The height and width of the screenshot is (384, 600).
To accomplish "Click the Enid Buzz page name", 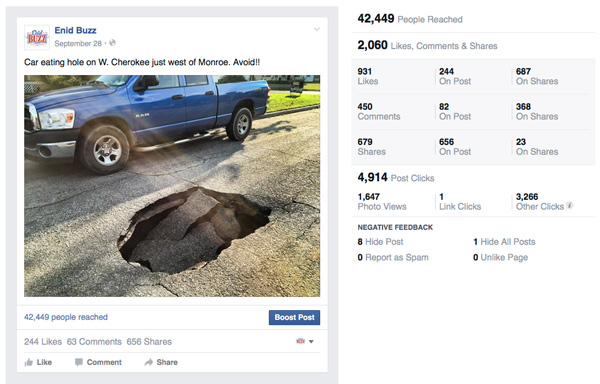I will (x=75, y=30).
